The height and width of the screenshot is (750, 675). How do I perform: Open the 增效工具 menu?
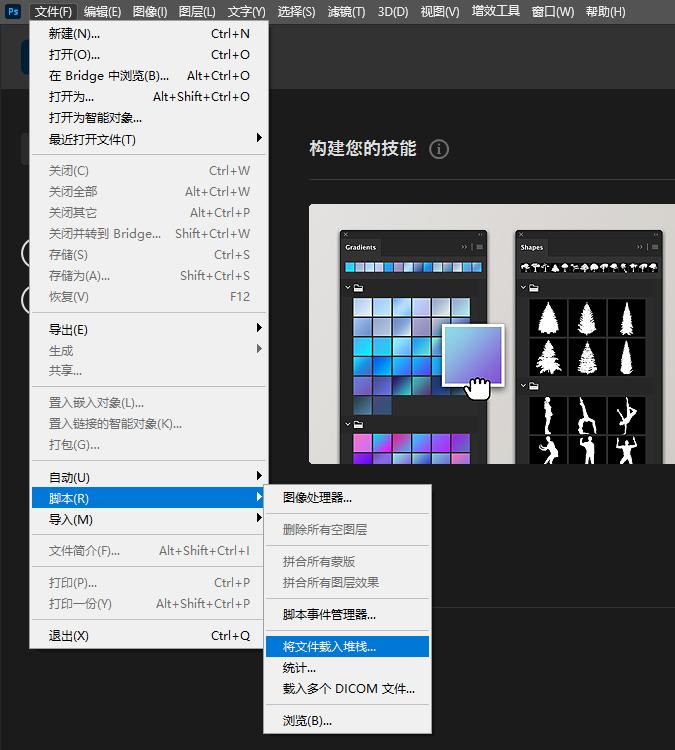click(496, 11)
